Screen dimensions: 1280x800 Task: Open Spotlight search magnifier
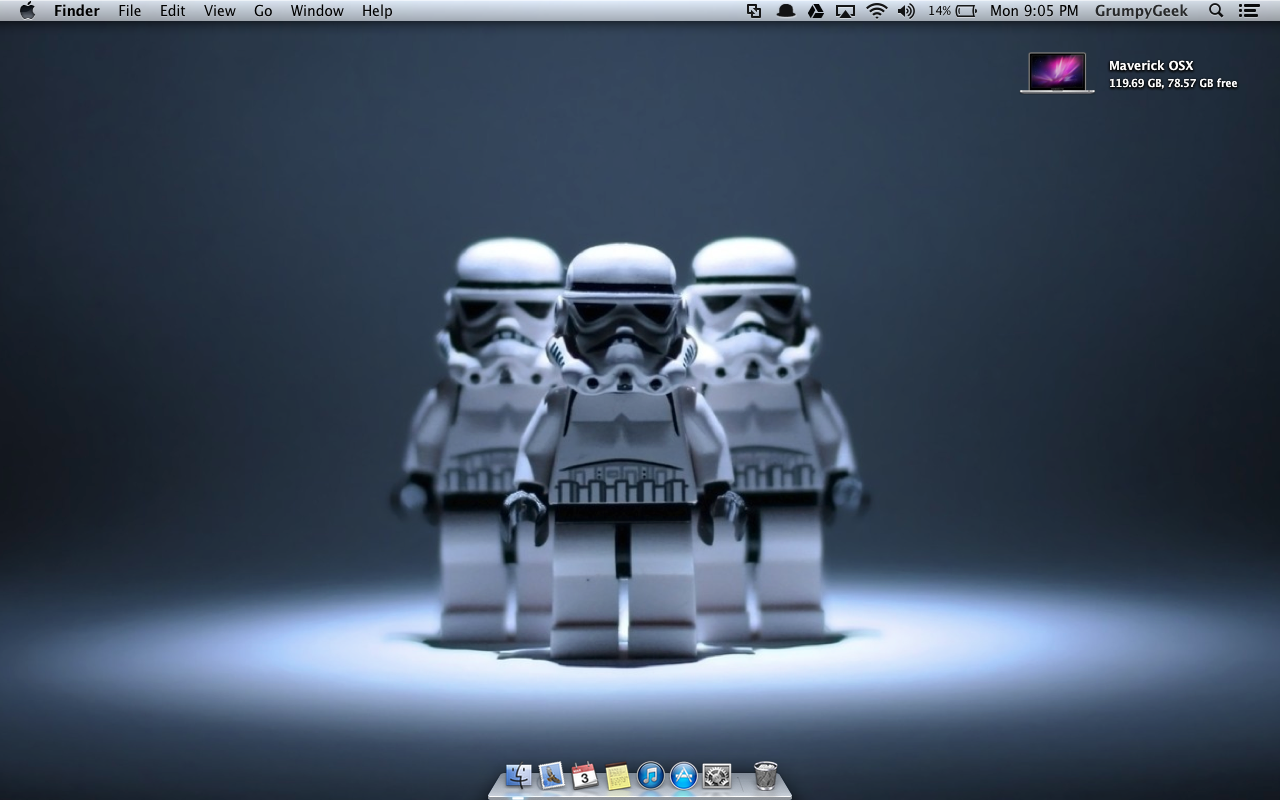1216,11
